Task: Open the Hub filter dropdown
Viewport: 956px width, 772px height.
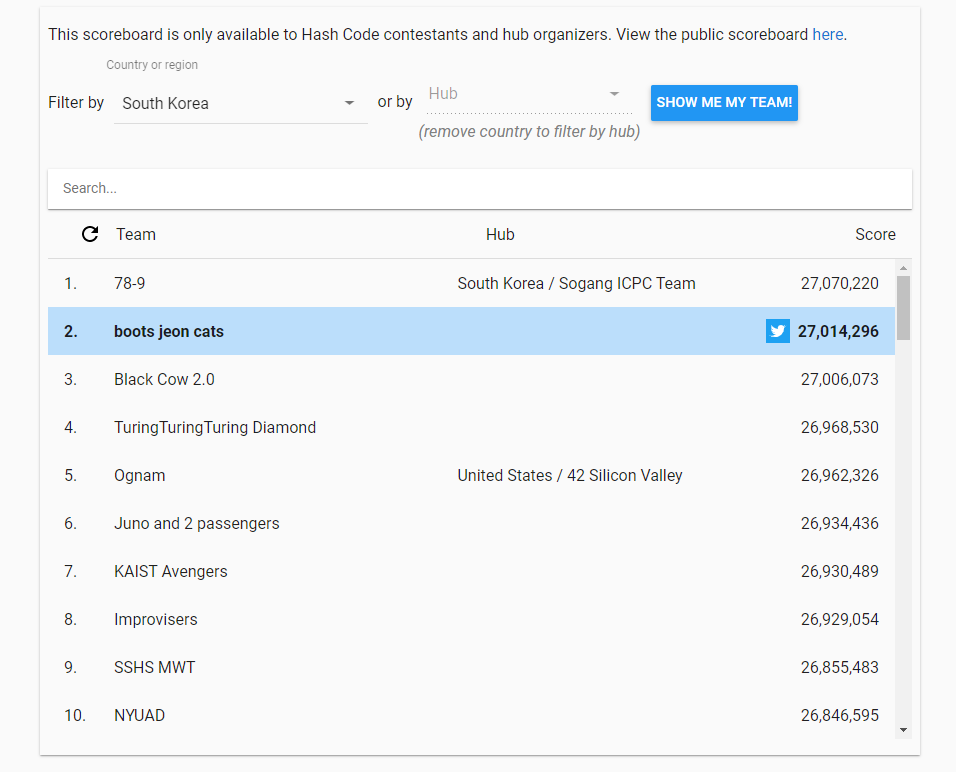Action: [x=529, y=95]
